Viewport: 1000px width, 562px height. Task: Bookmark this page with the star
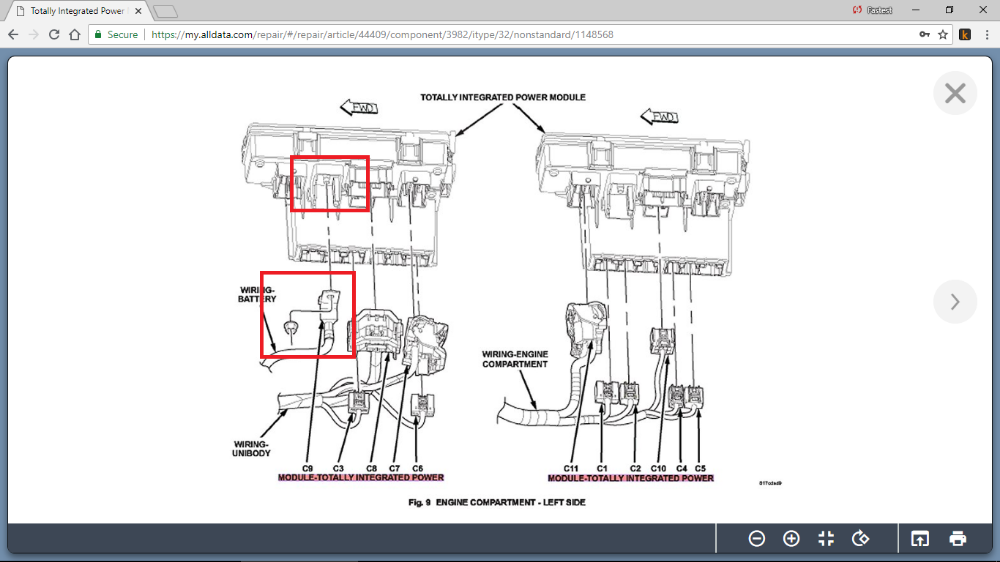(942, 34)
